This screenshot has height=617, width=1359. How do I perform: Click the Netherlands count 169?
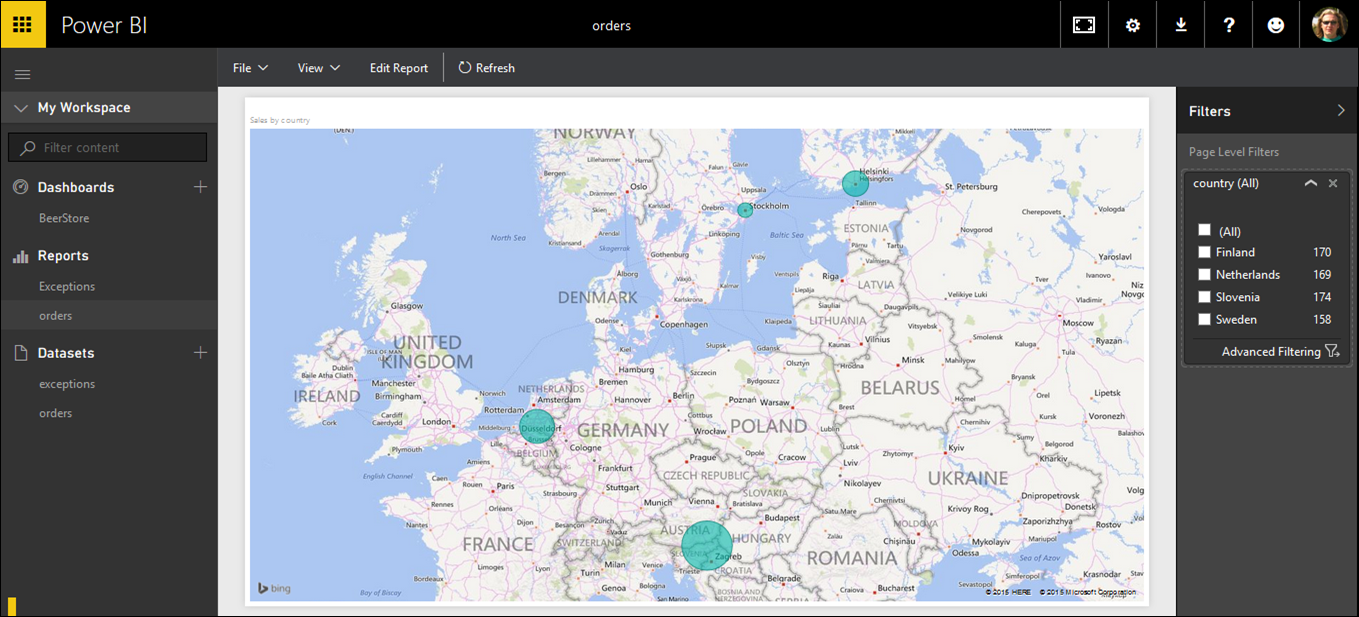coord(1322,274)
